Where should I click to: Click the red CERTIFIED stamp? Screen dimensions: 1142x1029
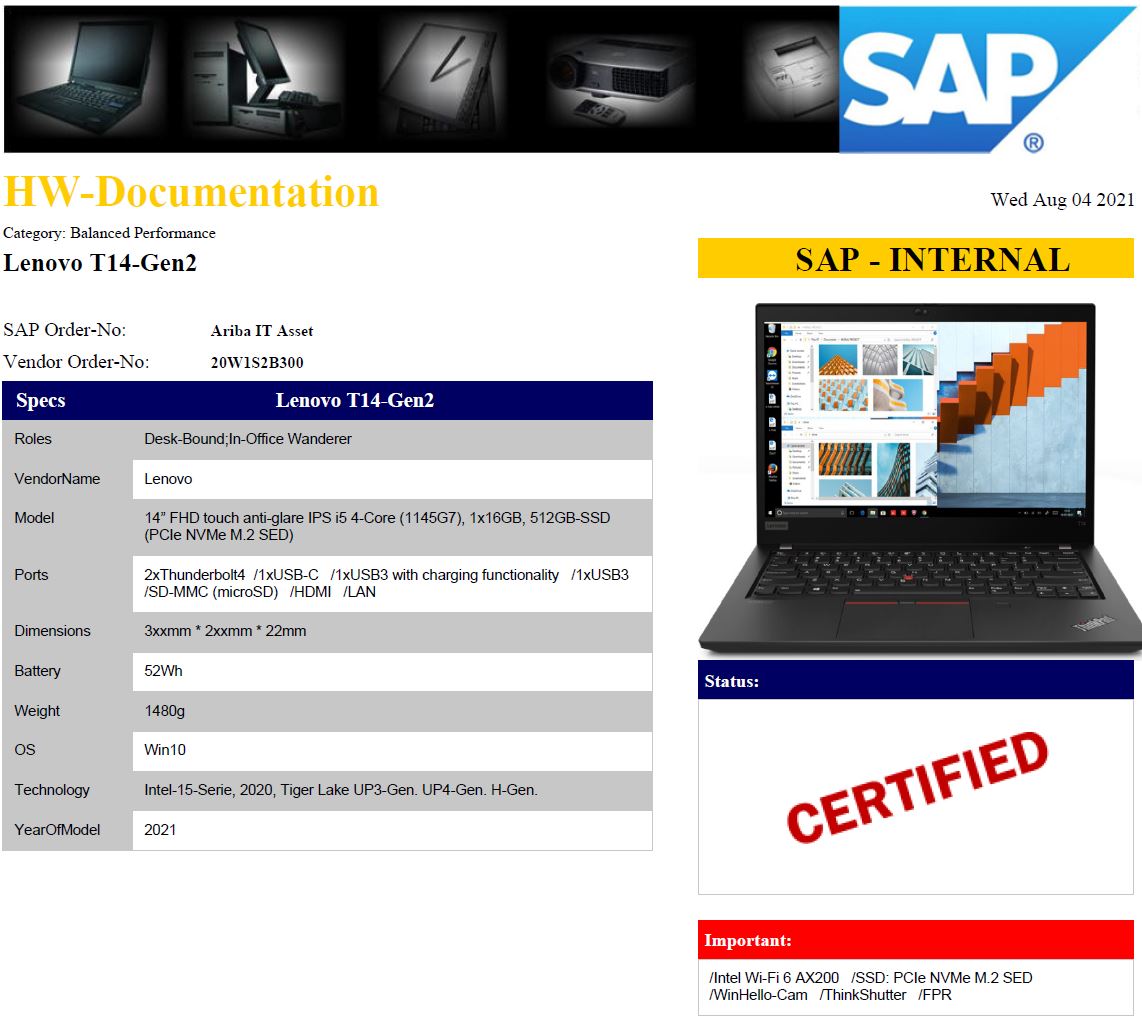918,788
